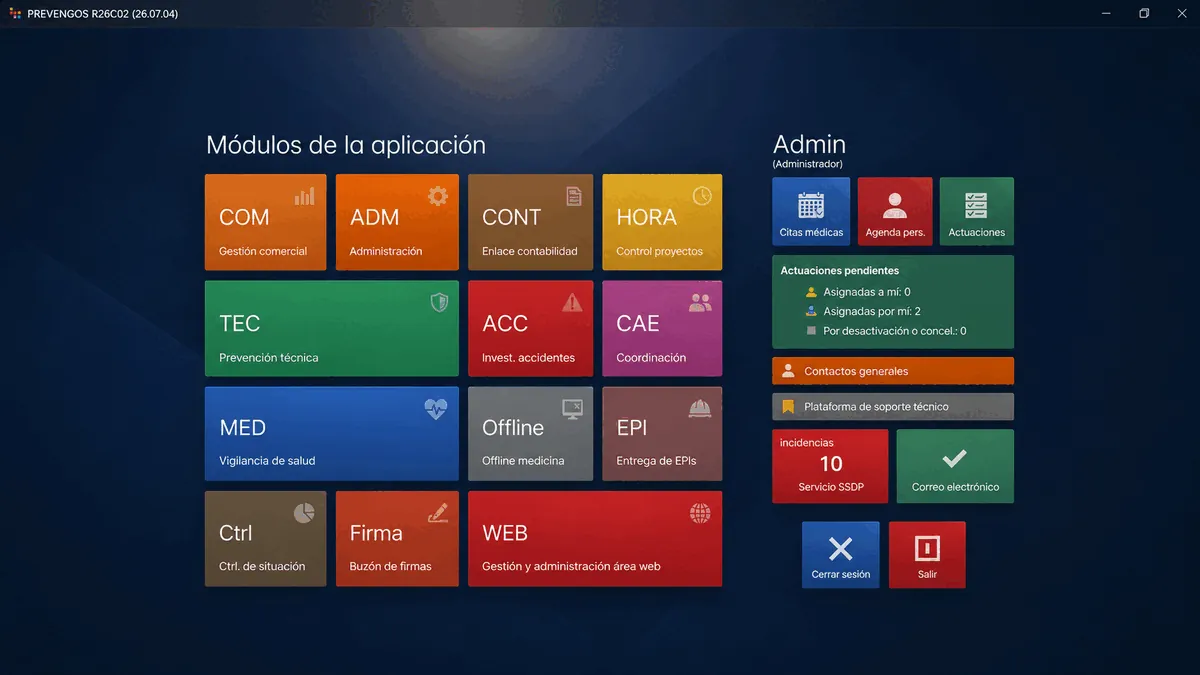Open Agenda pers. contact tile
Image resolution: width=1200 pixels, height=675 pixels.
(x=895, y=211)
